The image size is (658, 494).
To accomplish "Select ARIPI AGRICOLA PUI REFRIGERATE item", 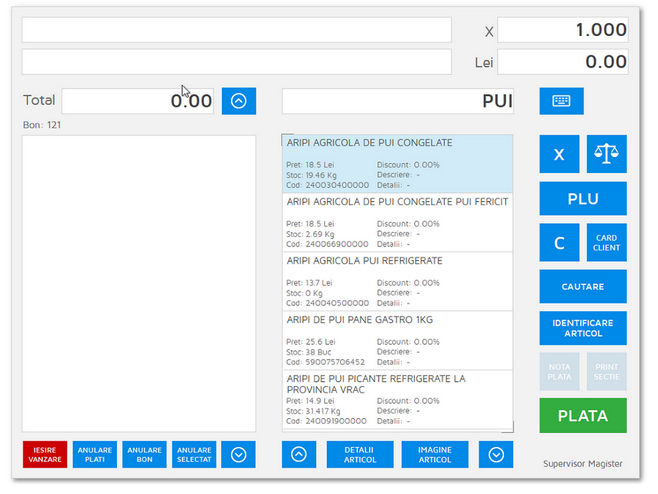I will click(x=397, y=281).
